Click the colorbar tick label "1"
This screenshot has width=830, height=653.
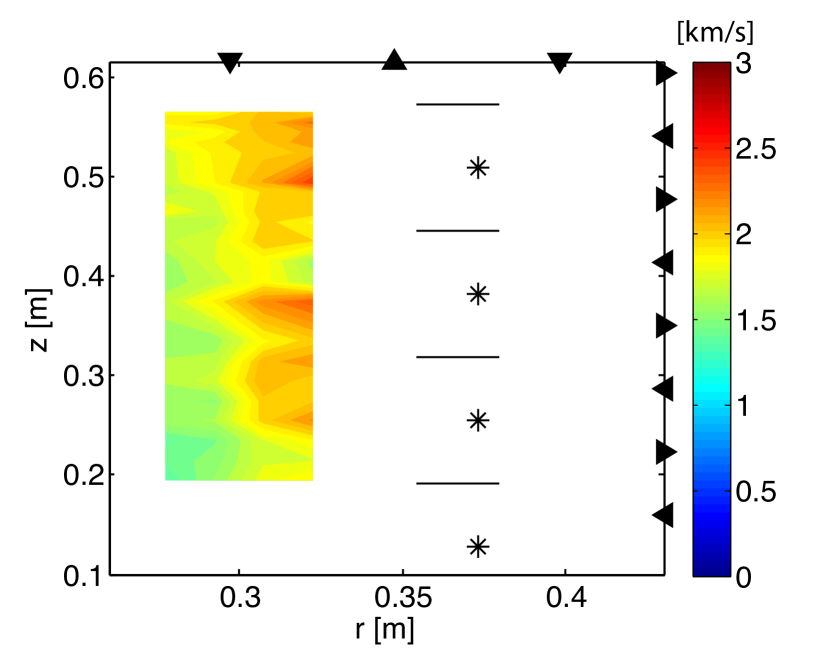(742, 406)
